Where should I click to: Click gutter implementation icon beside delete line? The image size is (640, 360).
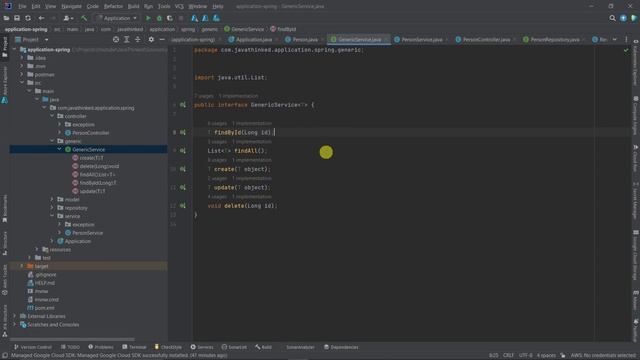(x=183, y=206)
